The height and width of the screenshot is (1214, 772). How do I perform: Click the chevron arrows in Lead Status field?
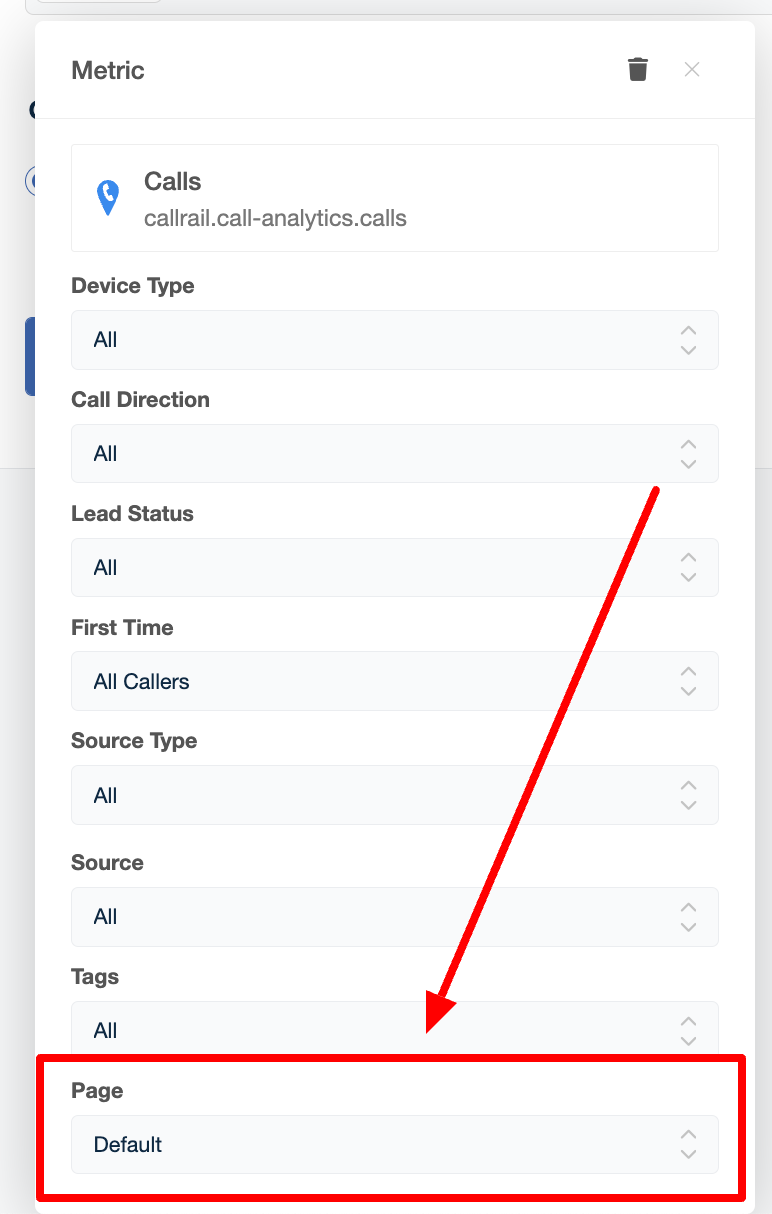tap(688, 568)
